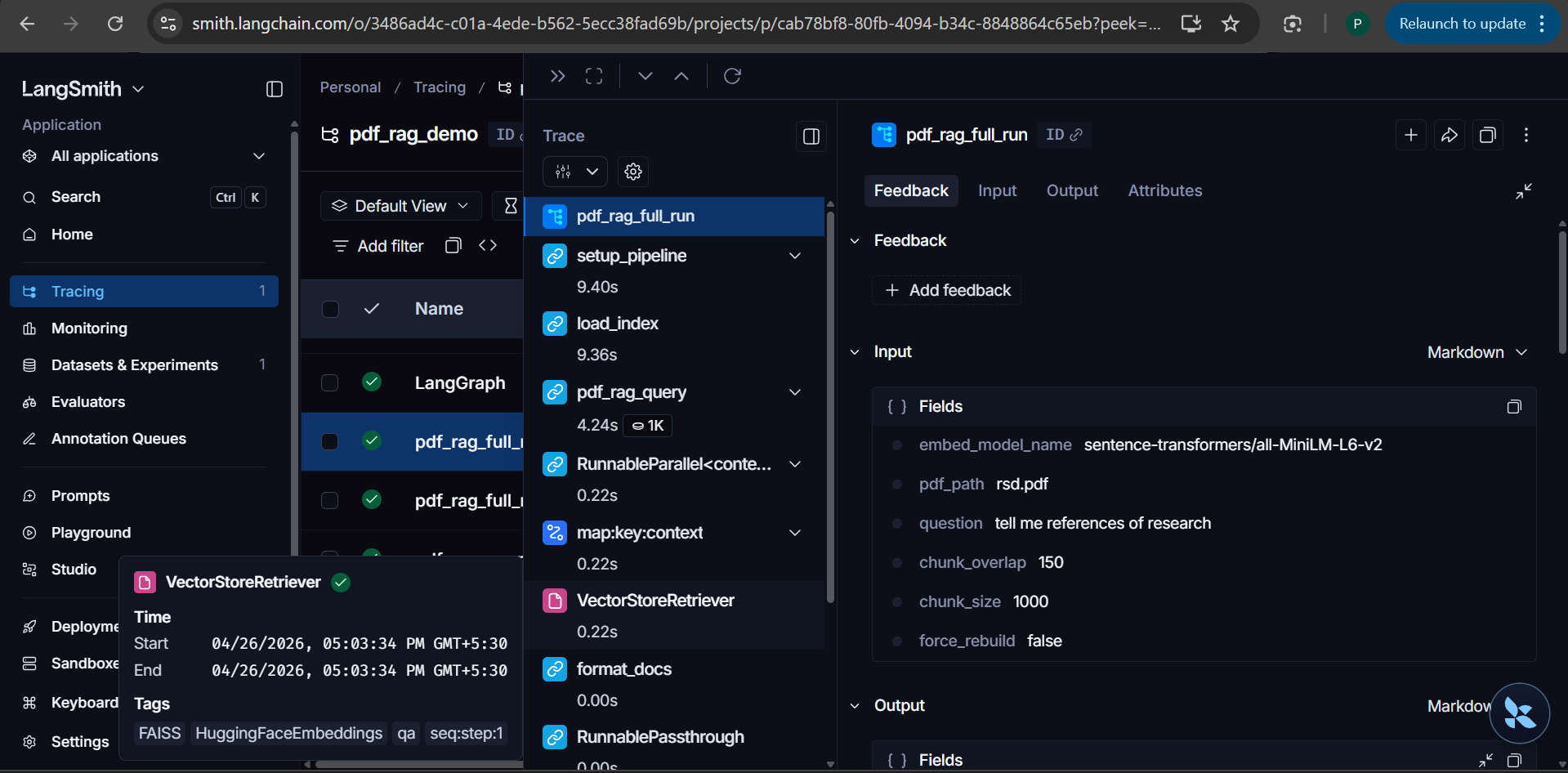Select all runs header checkbox
The width and height of the screenshot is (1568, 773).
[x=330, y=309]
